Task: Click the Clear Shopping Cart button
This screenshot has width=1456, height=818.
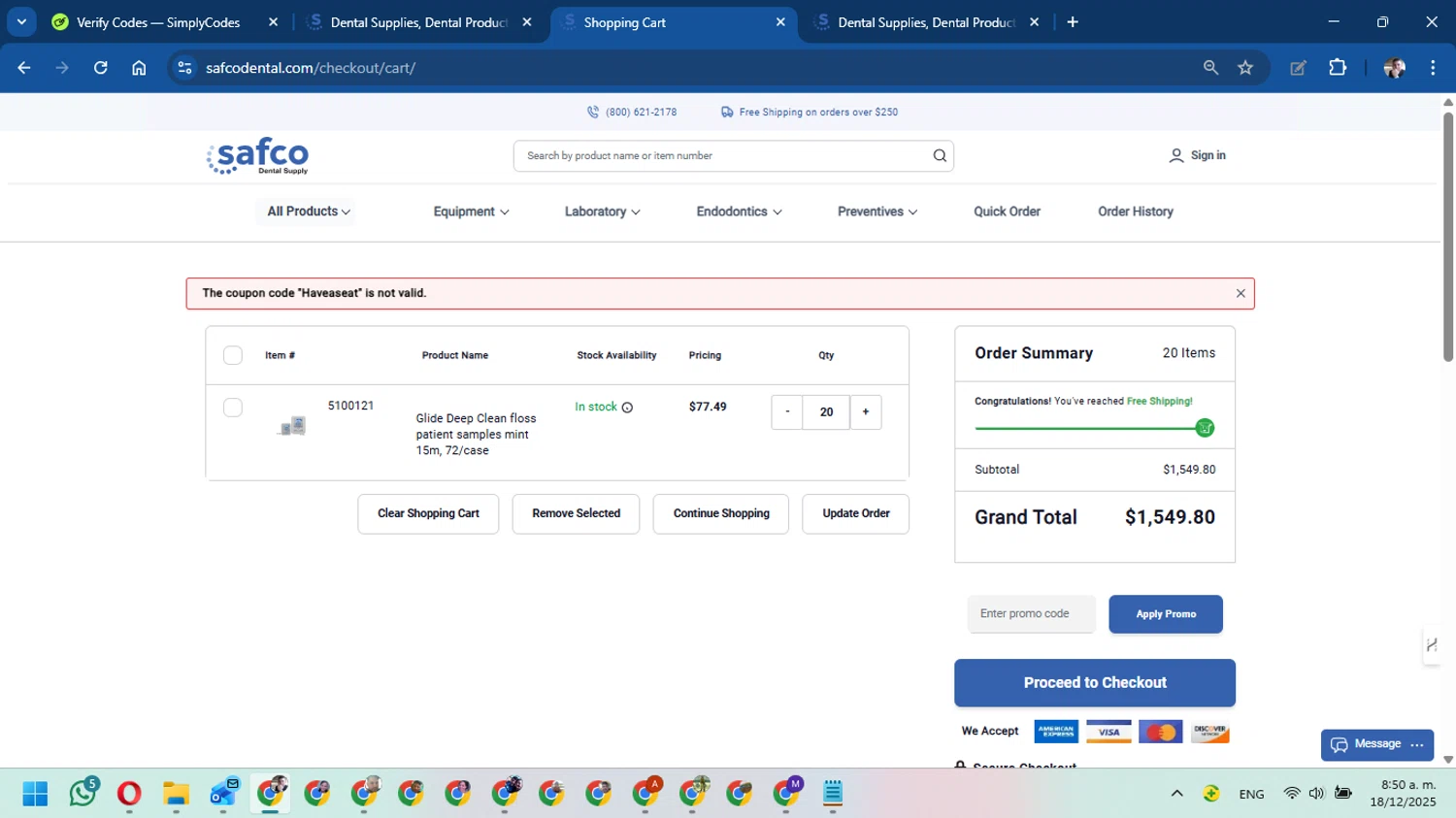Action: [x=428, y=513]
